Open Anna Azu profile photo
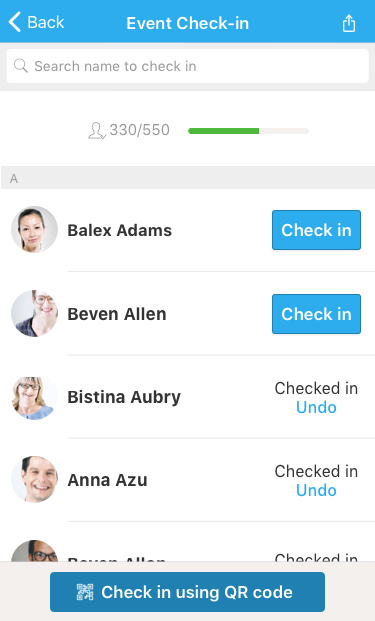Screen dimensions: 375x621 [34, 480]
